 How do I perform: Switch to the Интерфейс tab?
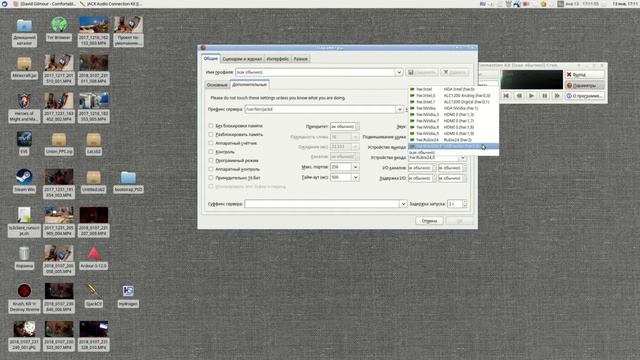point(278,59)
